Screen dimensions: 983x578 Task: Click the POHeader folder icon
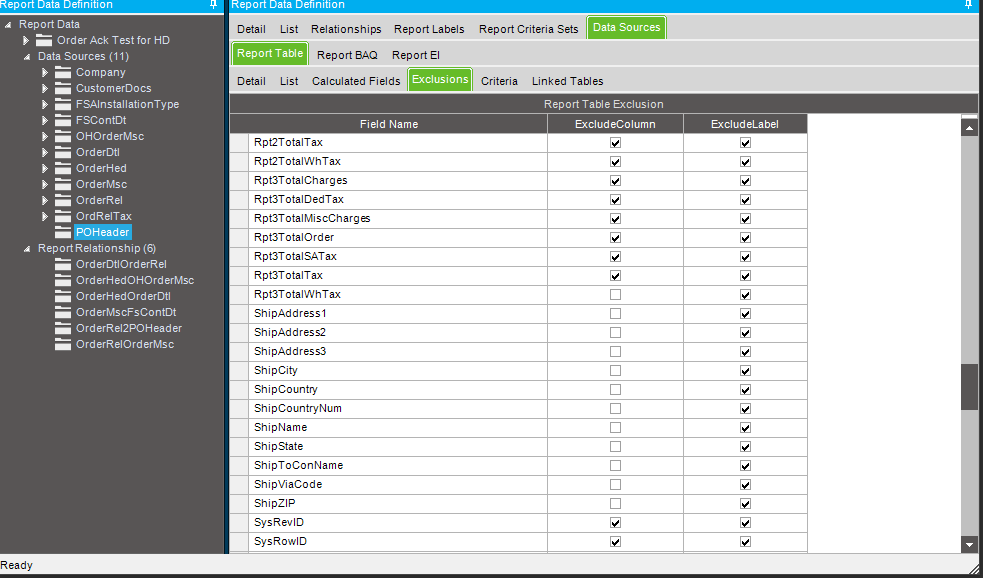point(63,232)
